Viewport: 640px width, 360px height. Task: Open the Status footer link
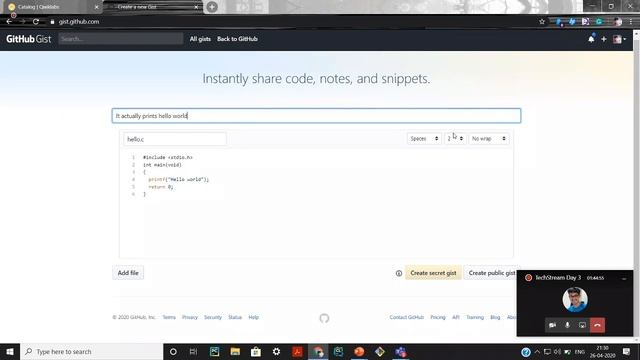pyautogui.click(x=235, y=317)
